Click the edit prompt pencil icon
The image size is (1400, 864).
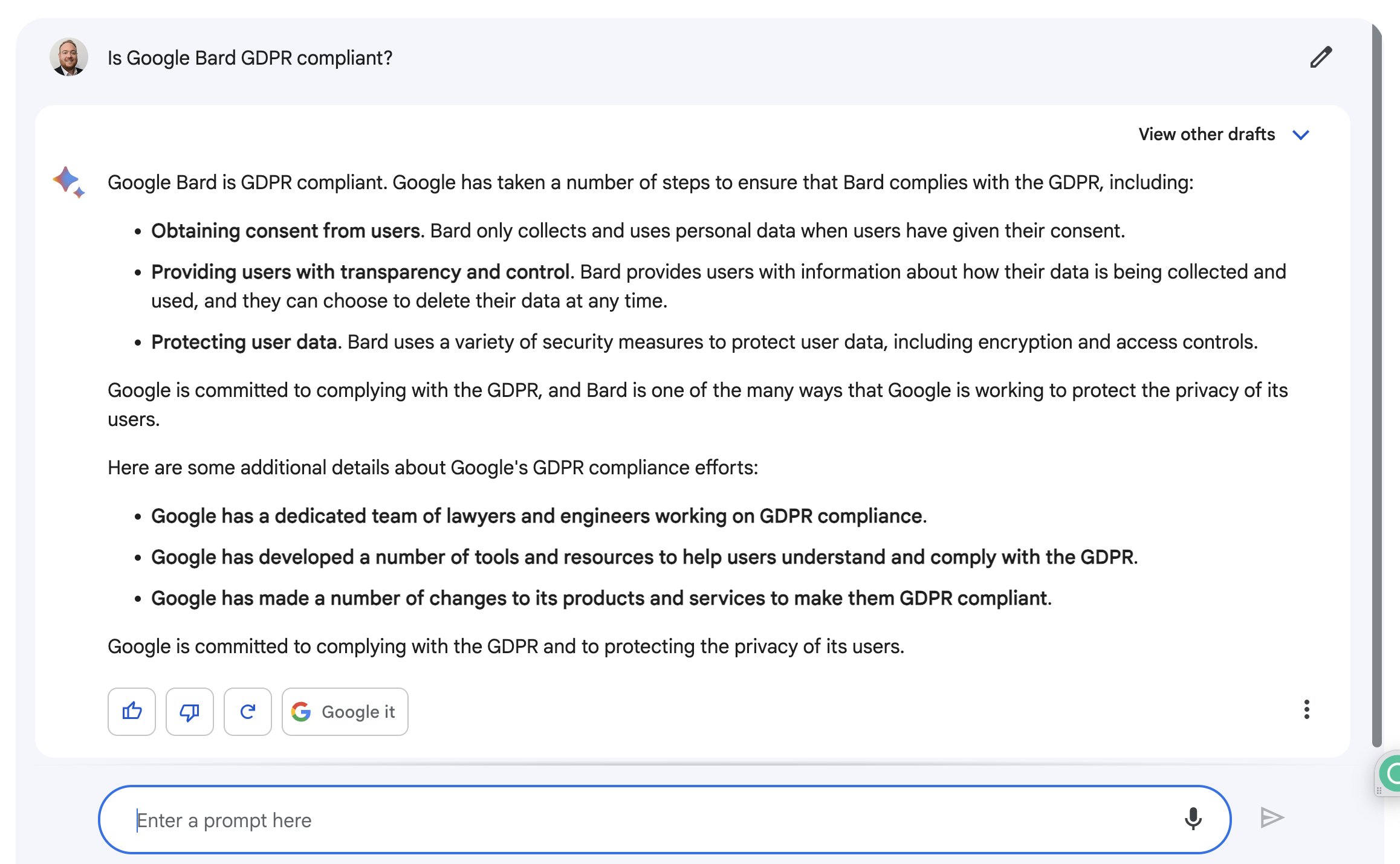(1321, 57)
